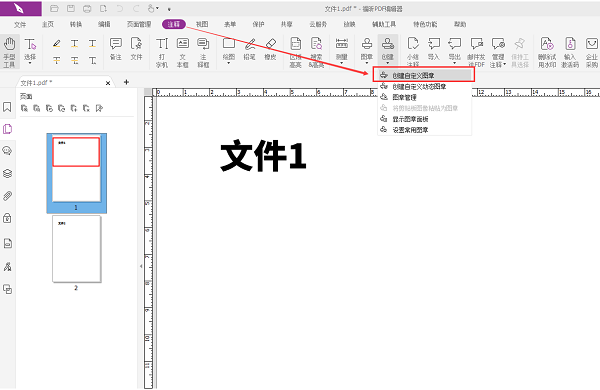Close the 文件1.pdf document tab
This screenshot has height=390, width=600.
[108, 83]
